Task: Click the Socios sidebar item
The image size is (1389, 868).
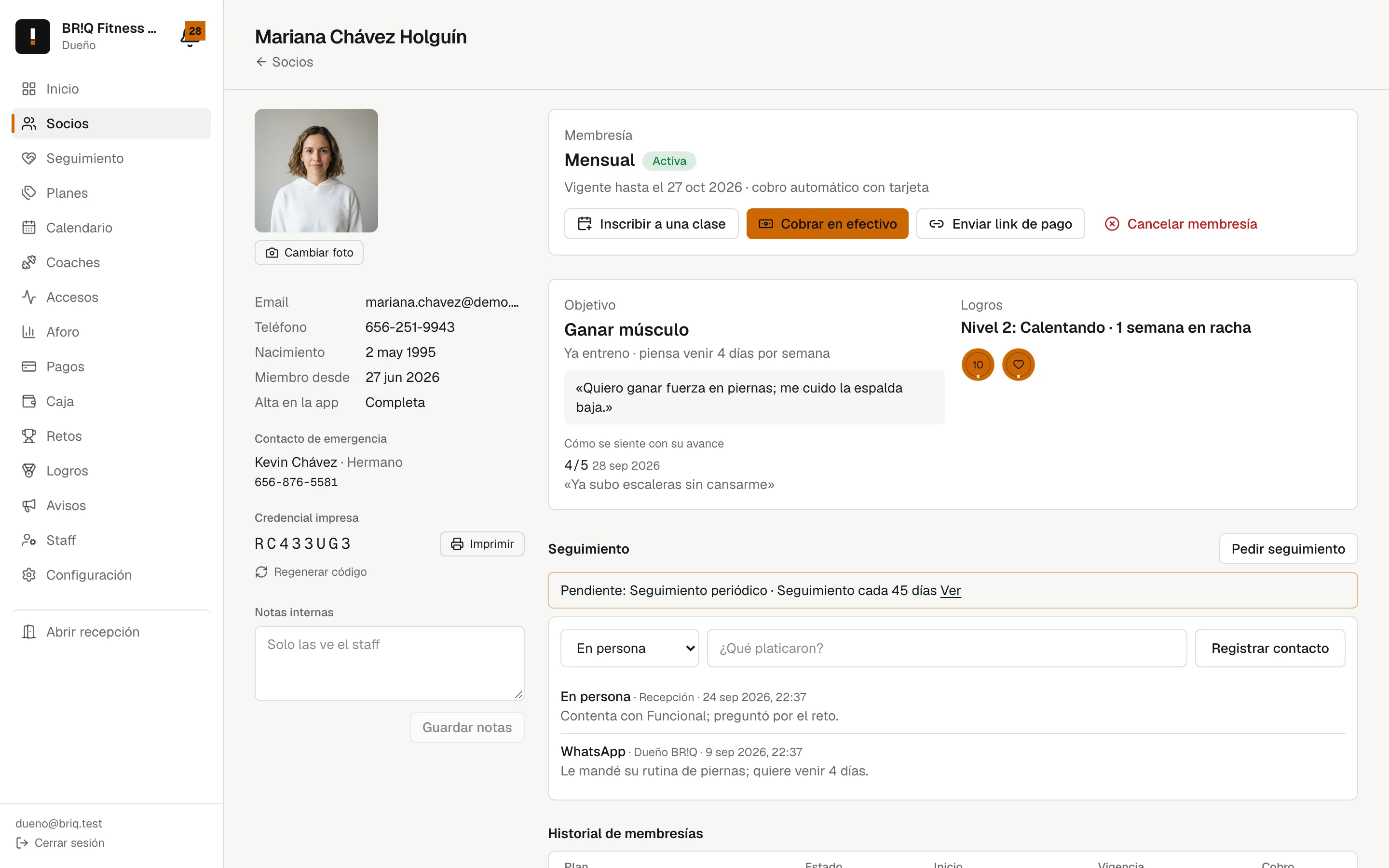Action: 111,123
